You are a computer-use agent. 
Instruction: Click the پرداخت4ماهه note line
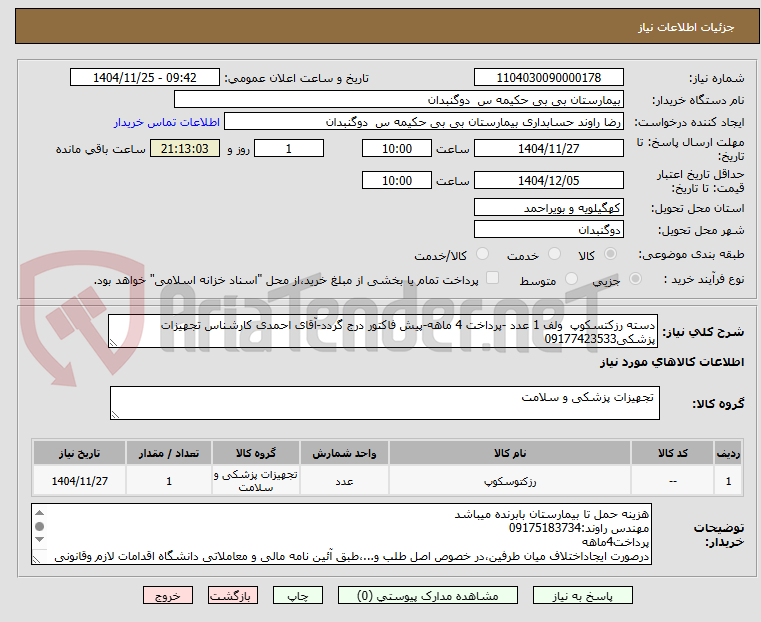pyautogui.click(x=615, y=542)
